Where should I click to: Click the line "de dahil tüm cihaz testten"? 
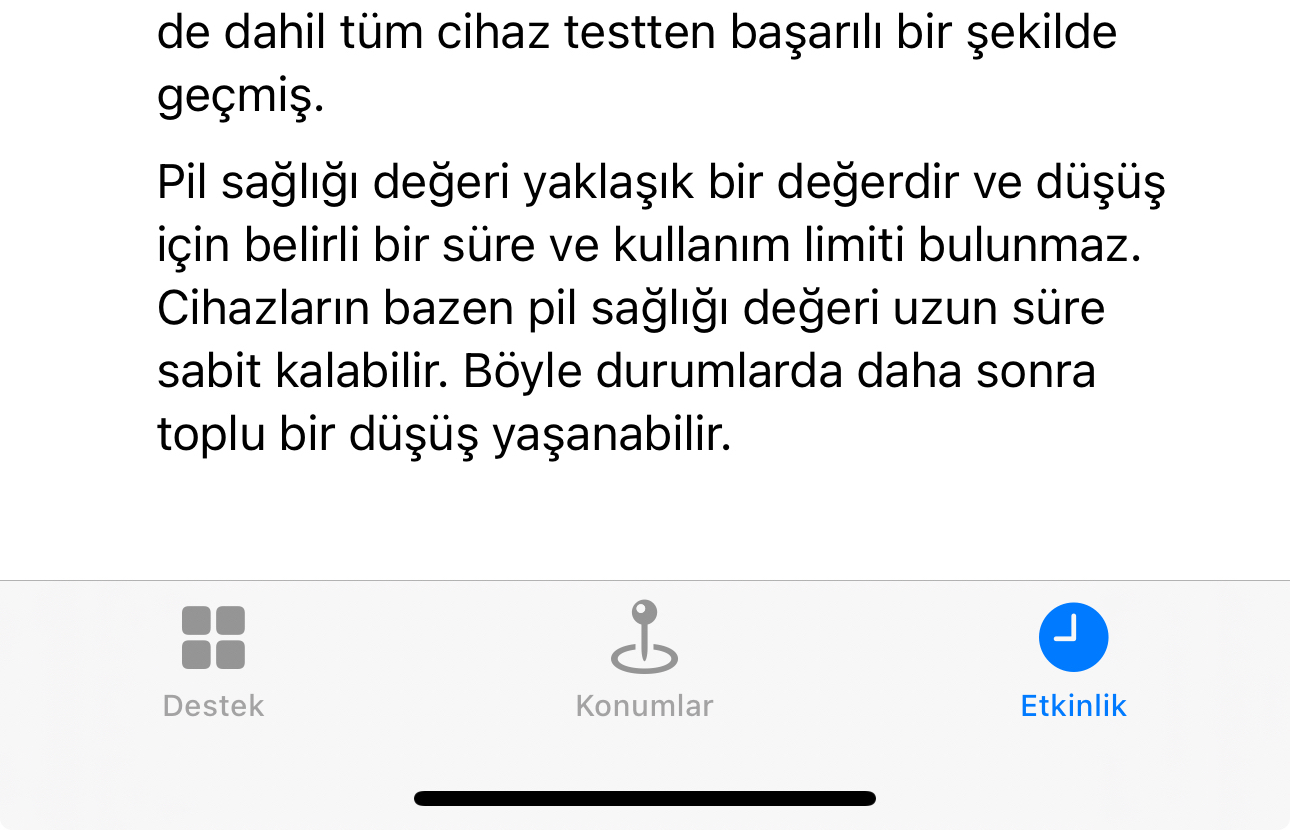[637, 35]
